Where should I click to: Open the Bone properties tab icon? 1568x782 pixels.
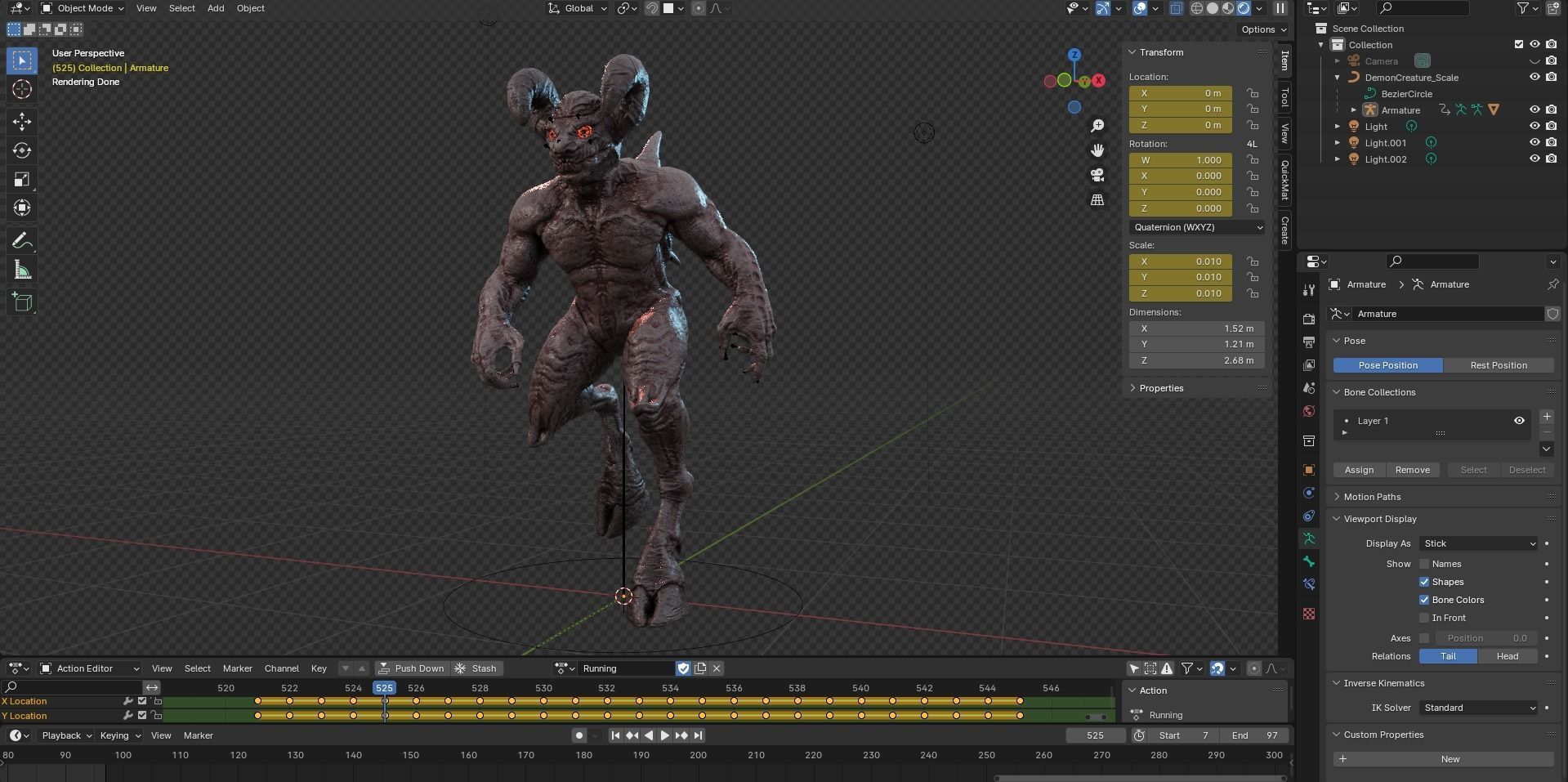coord(1309,561)
